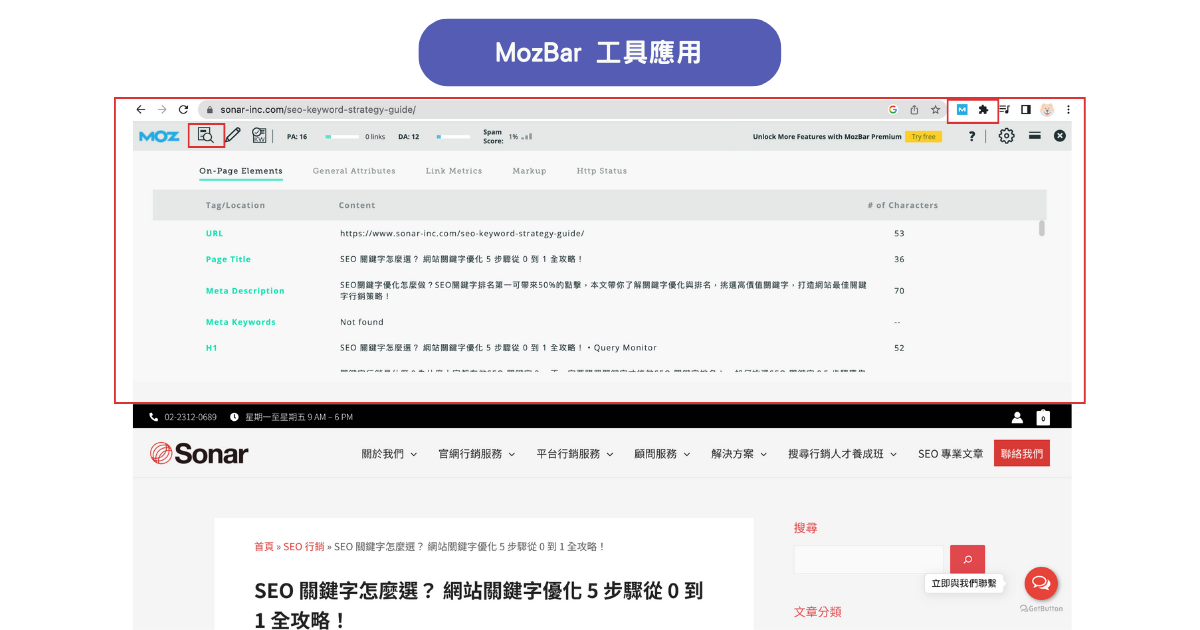Screen dimensions: 1200x630
Task: Open the SEO 行銷 breadcrumb link
Action: [x=303, y=546]
